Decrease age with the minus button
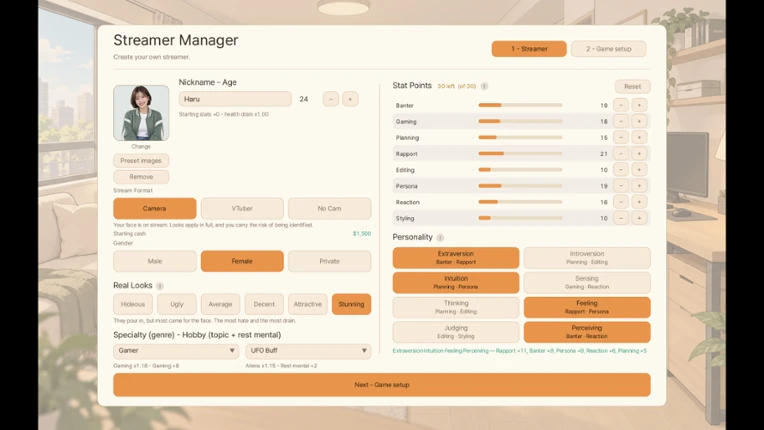 [331, 99]
